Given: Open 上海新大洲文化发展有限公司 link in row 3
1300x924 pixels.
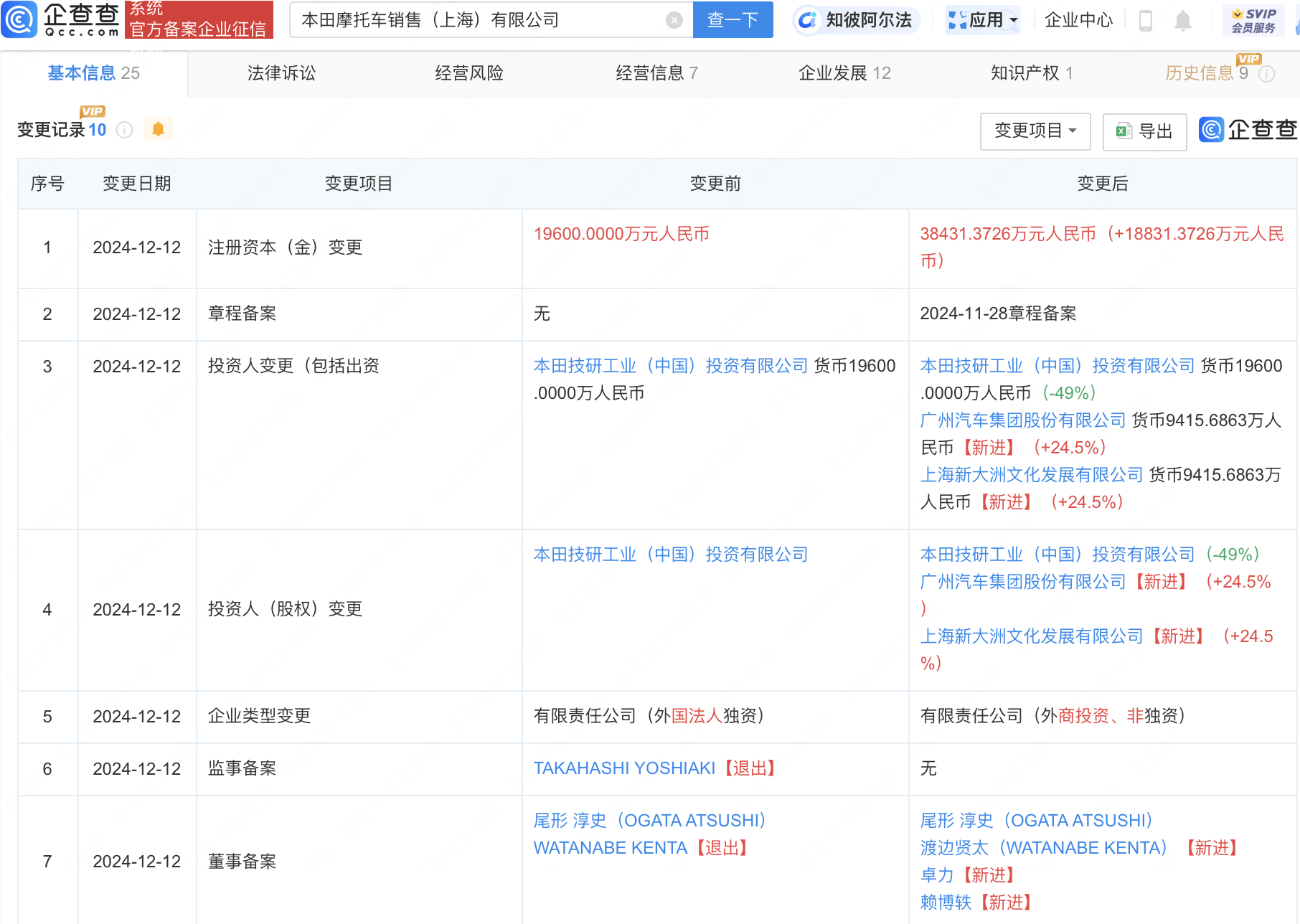Looking at the screenshot, I should pos(1032,475).
